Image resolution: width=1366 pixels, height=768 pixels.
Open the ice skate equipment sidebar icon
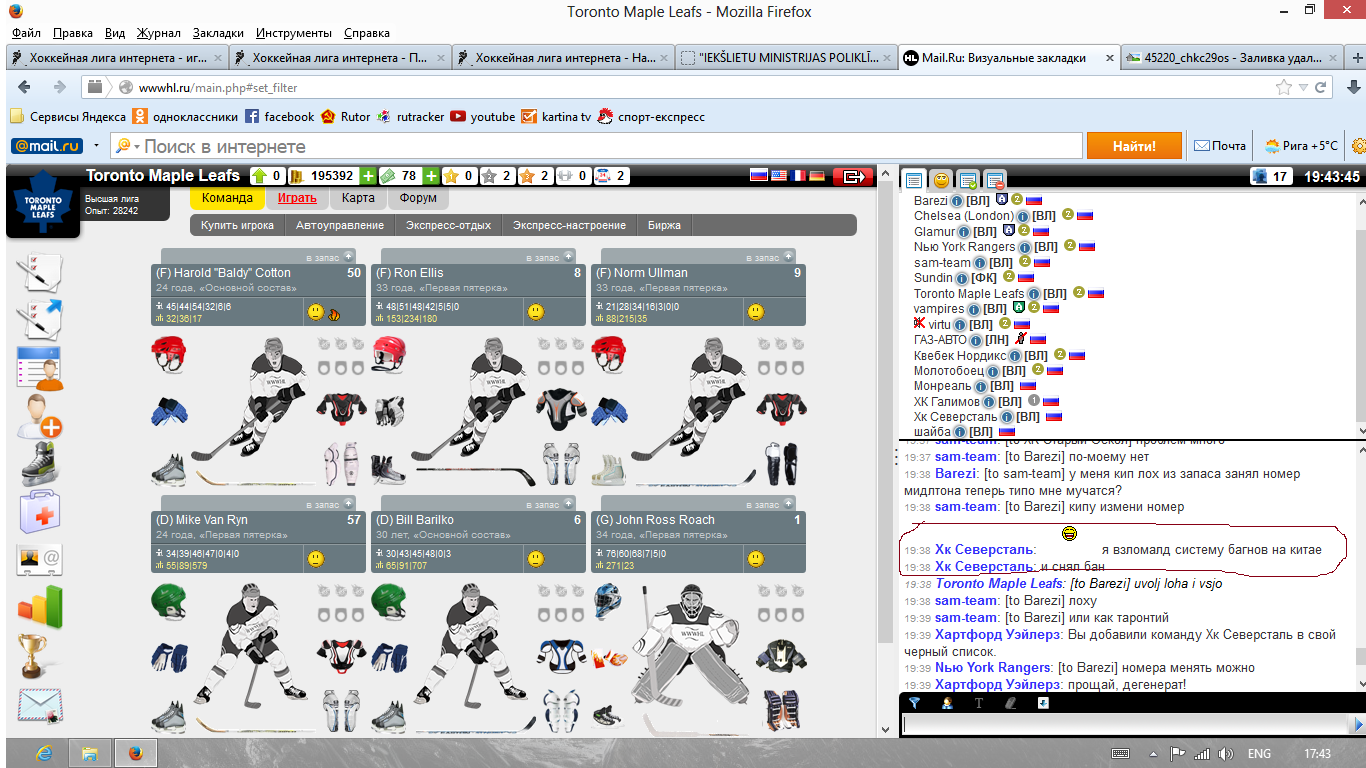pyautogui.click(x=40, y=463)
